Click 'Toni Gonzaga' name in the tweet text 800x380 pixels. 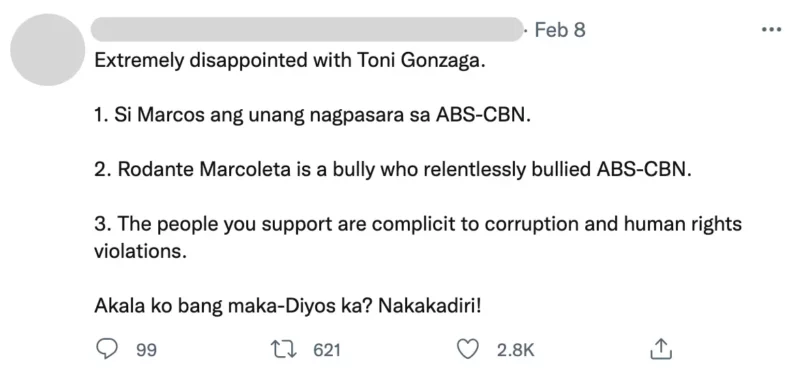[x=419, y=63]
